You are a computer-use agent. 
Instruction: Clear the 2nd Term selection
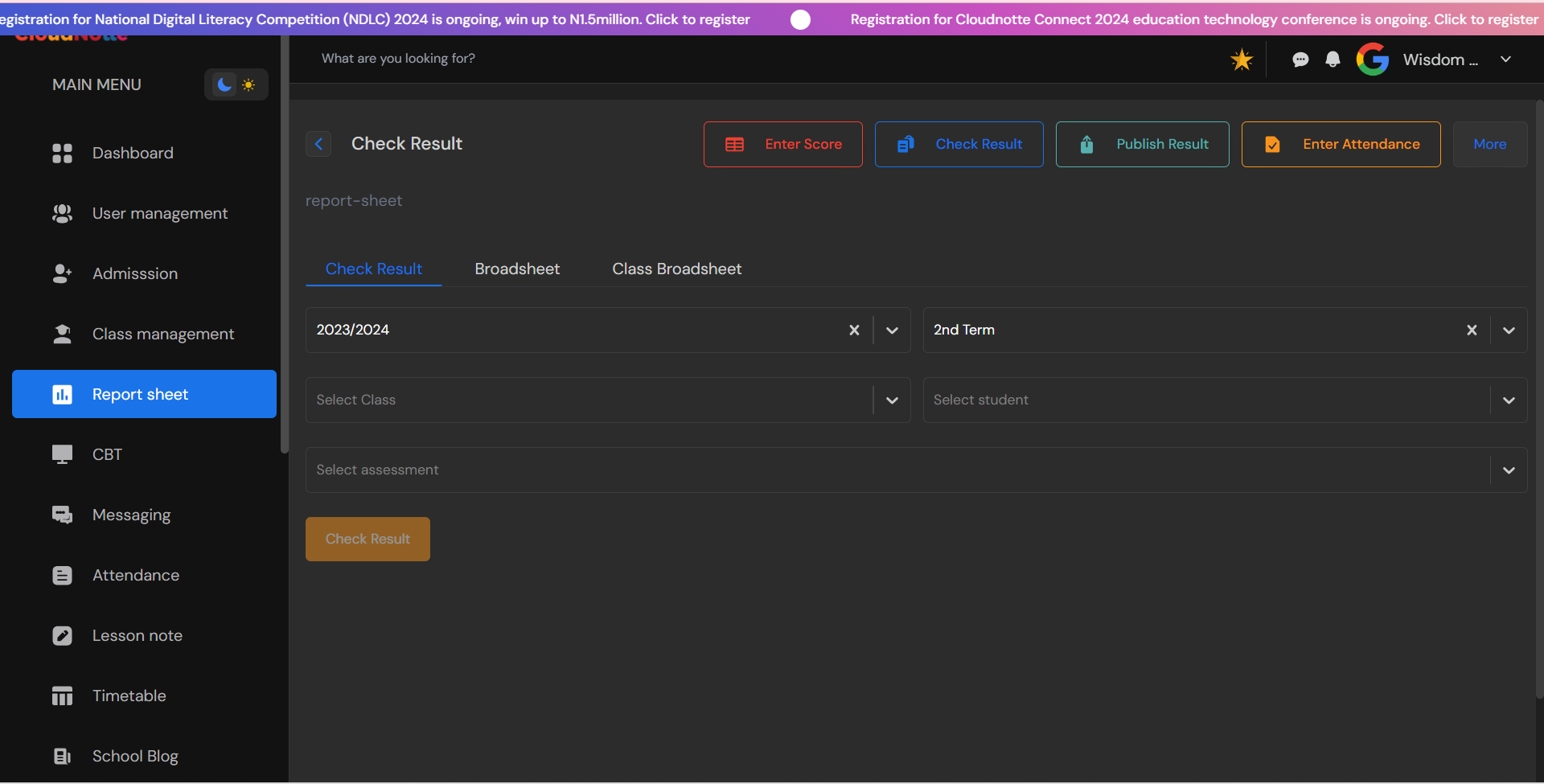coord(1472,330)
